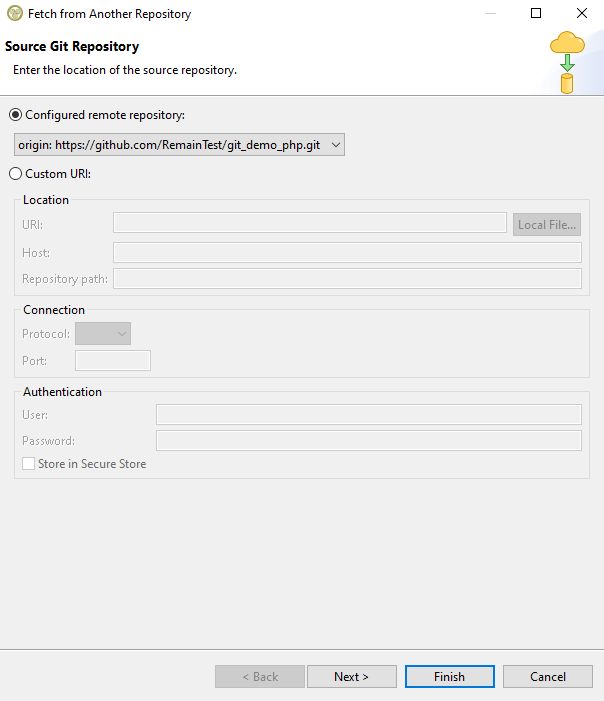Click the cloud fetch banner icon
This screenshot has height=701, width=604.
tap(567, 62)
